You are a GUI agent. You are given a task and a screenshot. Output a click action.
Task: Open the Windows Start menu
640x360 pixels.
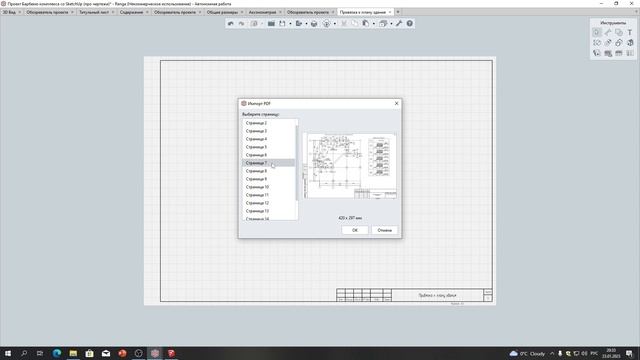pos(7,353)
